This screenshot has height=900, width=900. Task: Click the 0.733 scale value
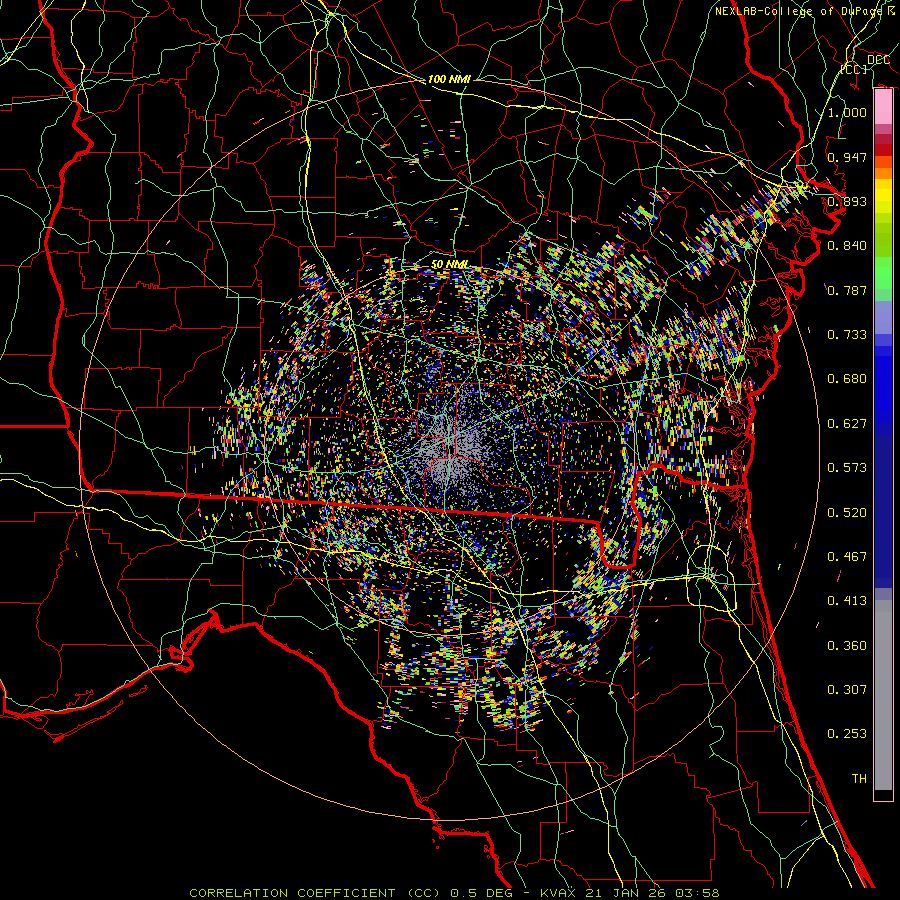point(847,335)
